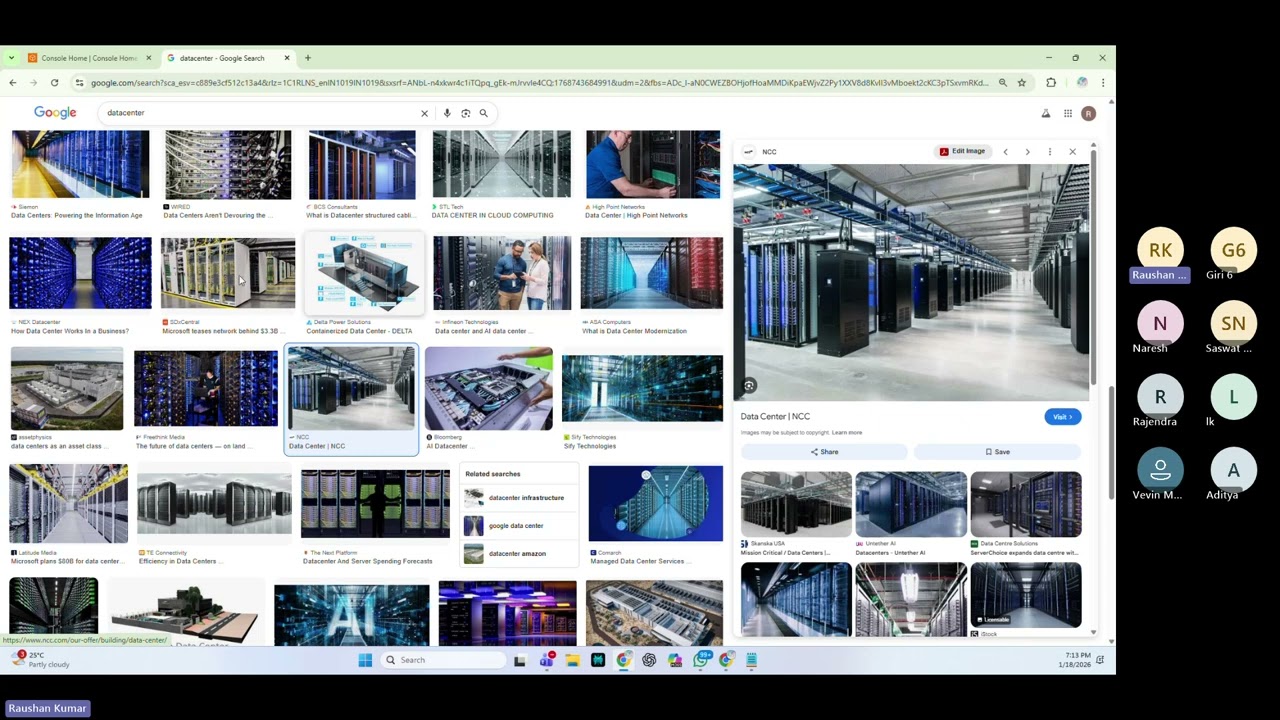This screenshot has width=1280, height=720.
Task: Click the Visit button for NCC
Action: 1062,417
